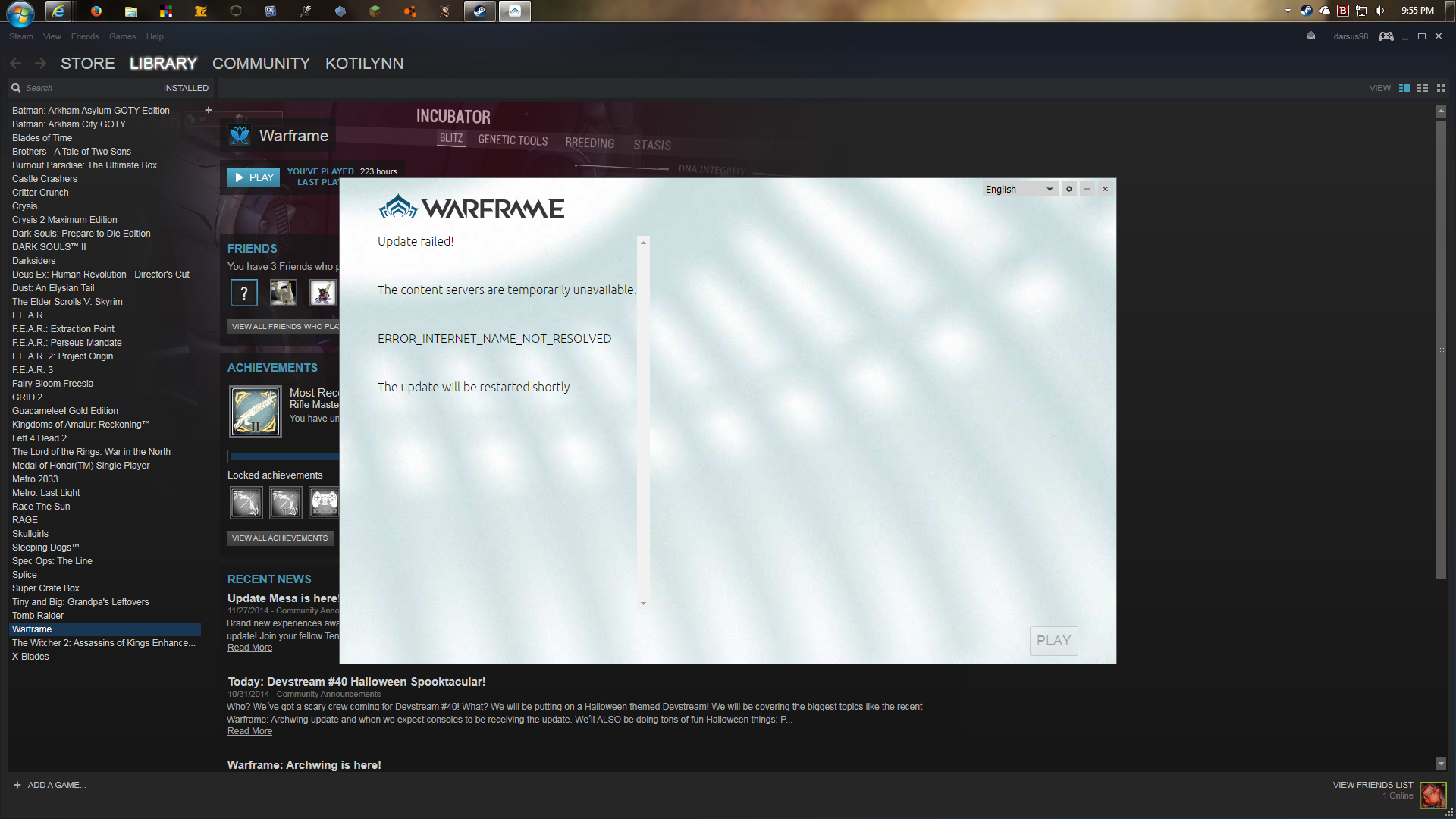This screenshot has width=1456, height=819.
Task: Click VIEW ALL FRIENDS WHO PLAY button
Action: click(x=284, y=326)
